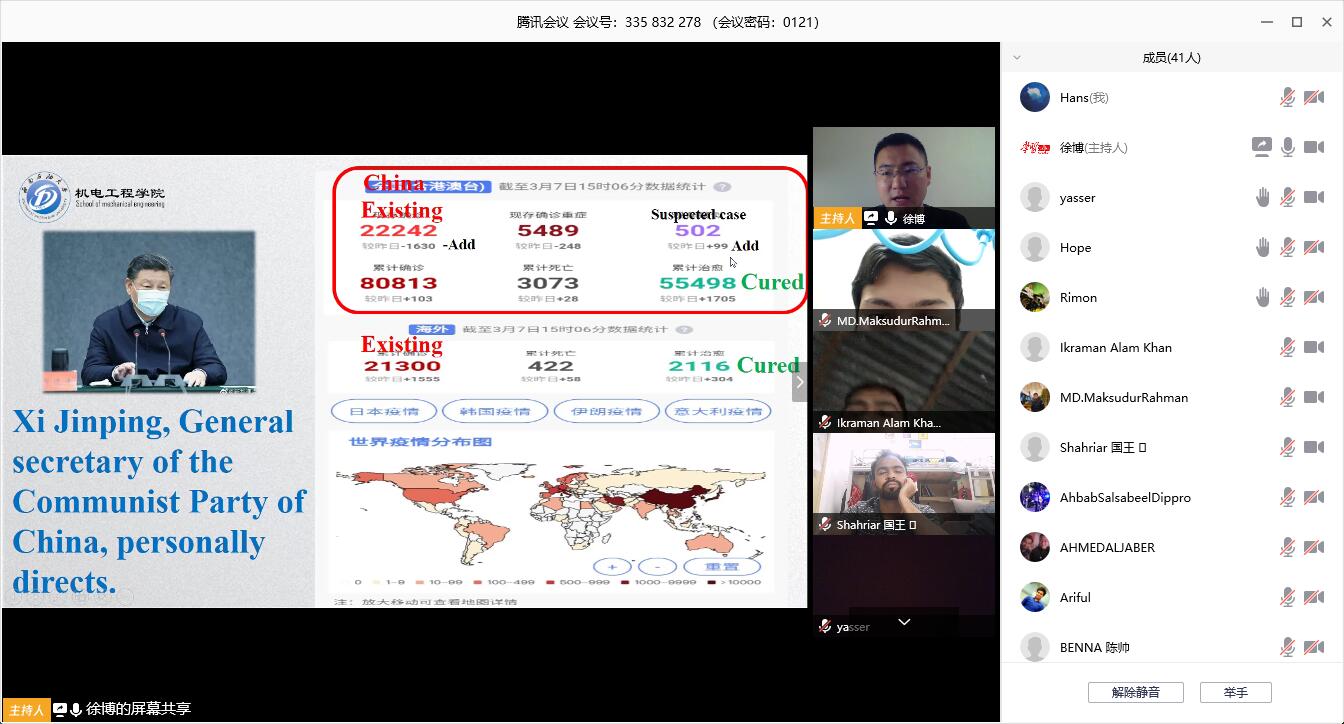Select the 意大利疫情 tab on the slide
This screenshot has height=724, width=1344.
pyautogui.click(x=716, y=411)
